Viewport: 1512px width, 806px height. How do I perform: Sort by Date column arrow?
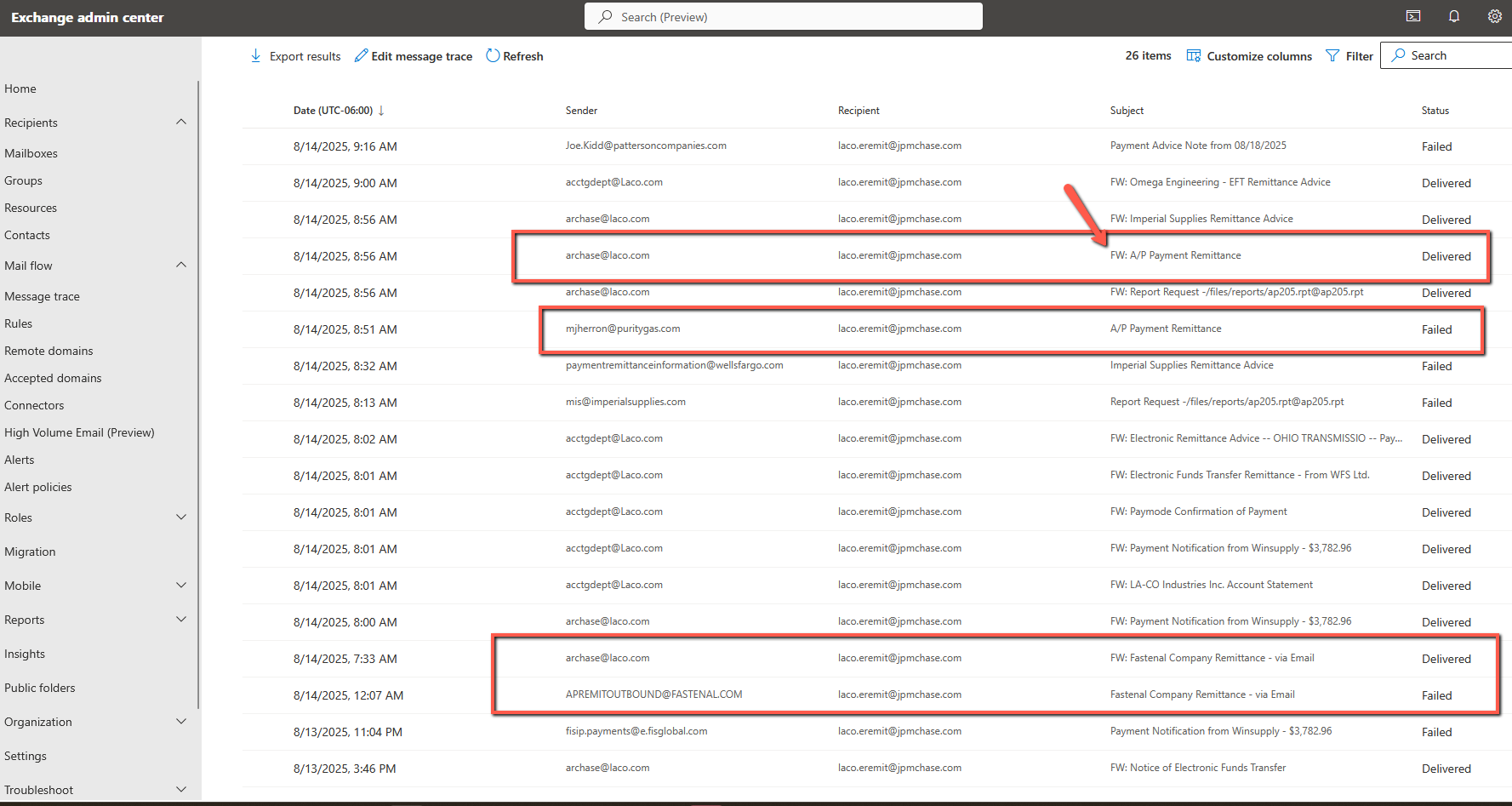click(x=381, y=111)
